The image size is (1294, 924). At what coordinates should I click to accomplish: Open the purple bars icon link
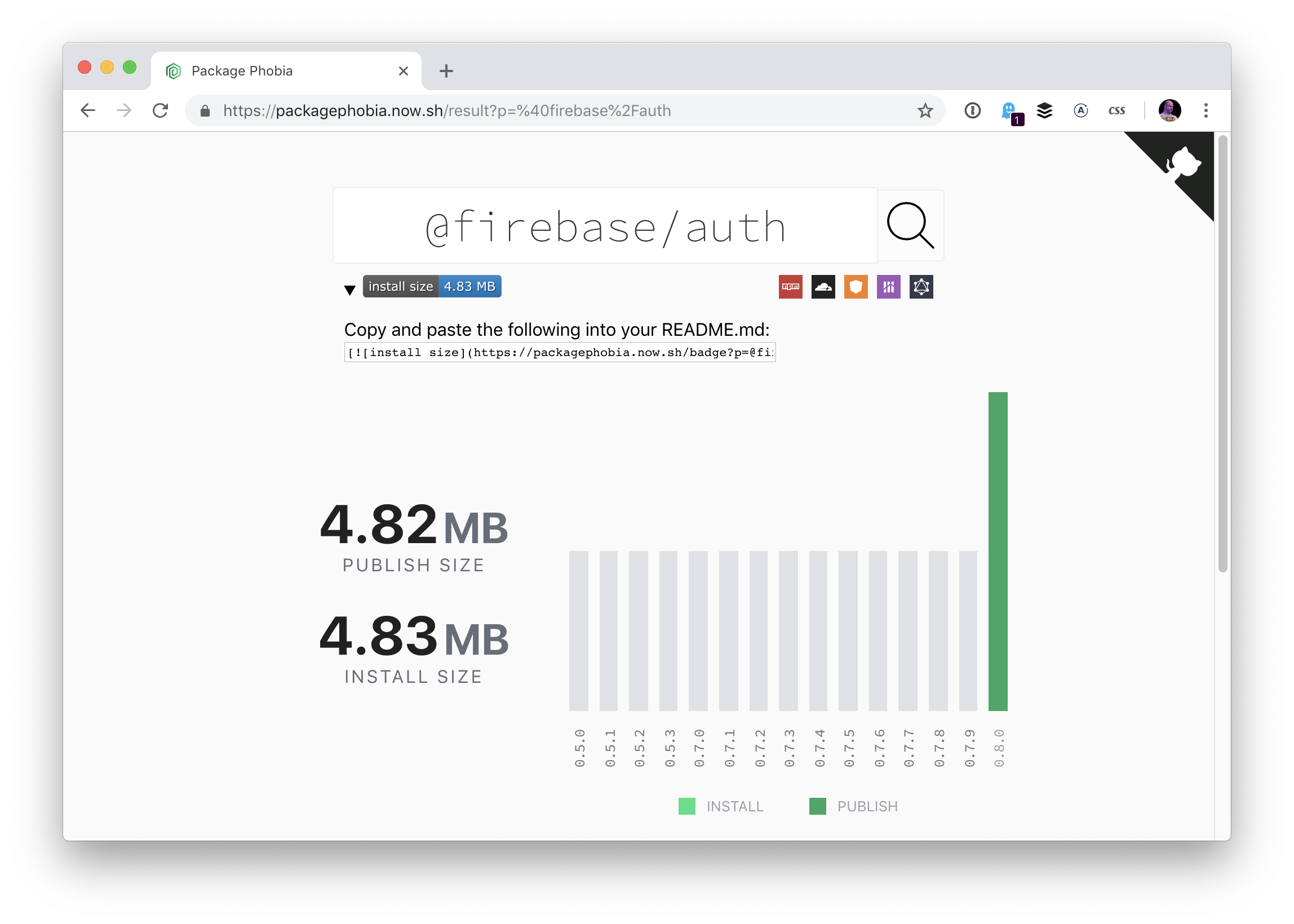coord(888,287)
